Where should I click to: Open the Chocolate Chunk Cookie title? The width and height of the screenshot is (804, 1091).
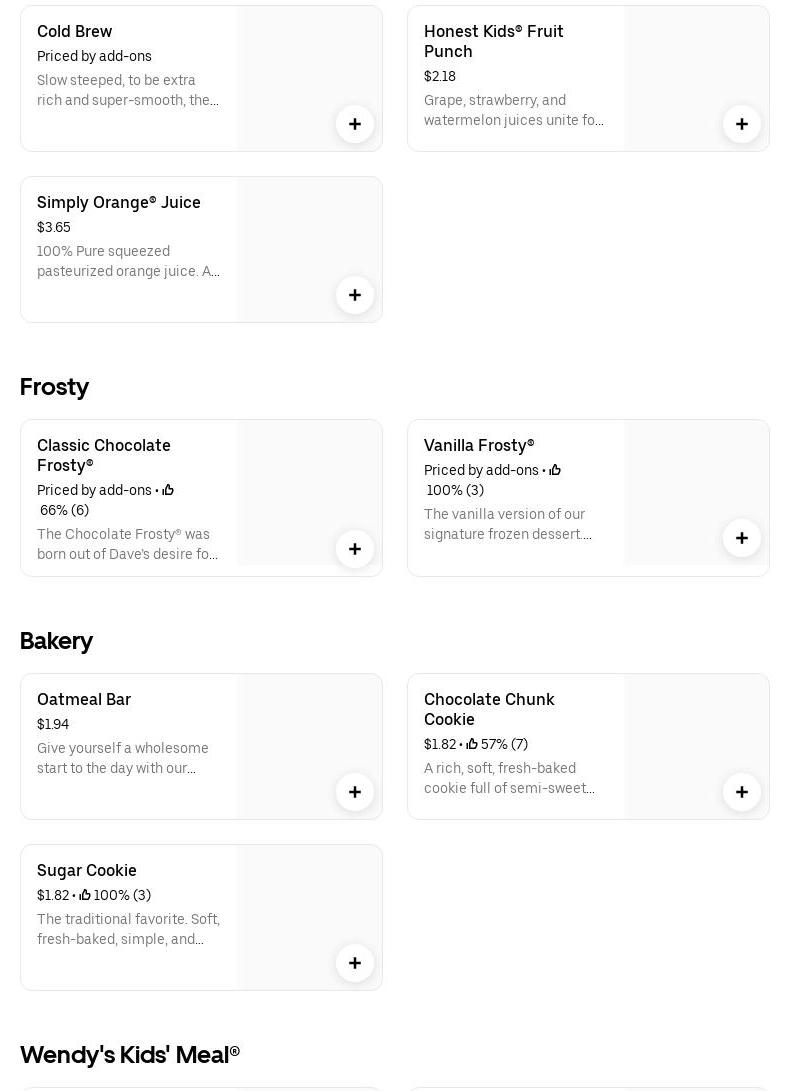point(489,709)
